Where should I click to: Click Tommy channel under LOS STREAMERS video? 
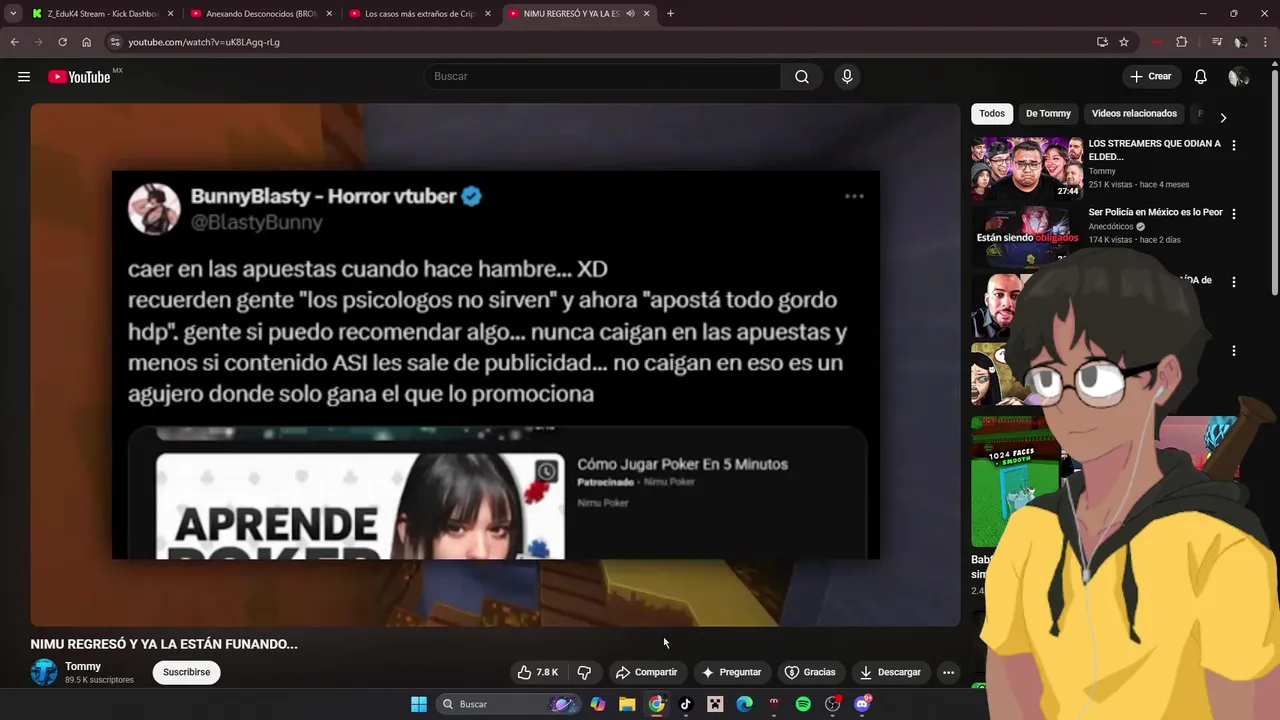(x=1102, y=171)
